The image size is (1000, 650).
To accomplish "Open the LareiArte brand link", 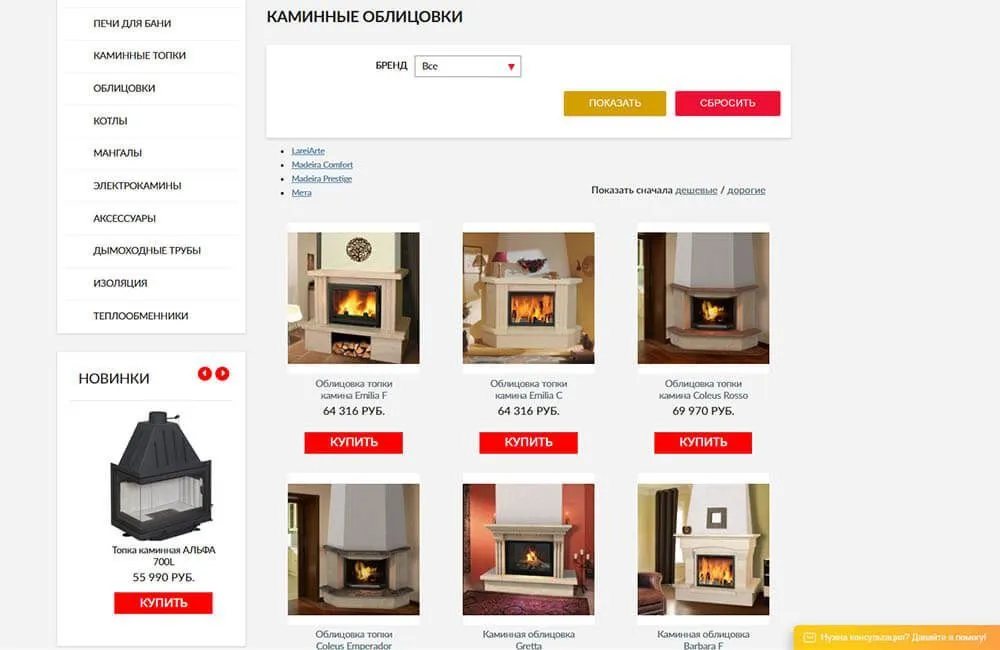I will pos(308,151).
